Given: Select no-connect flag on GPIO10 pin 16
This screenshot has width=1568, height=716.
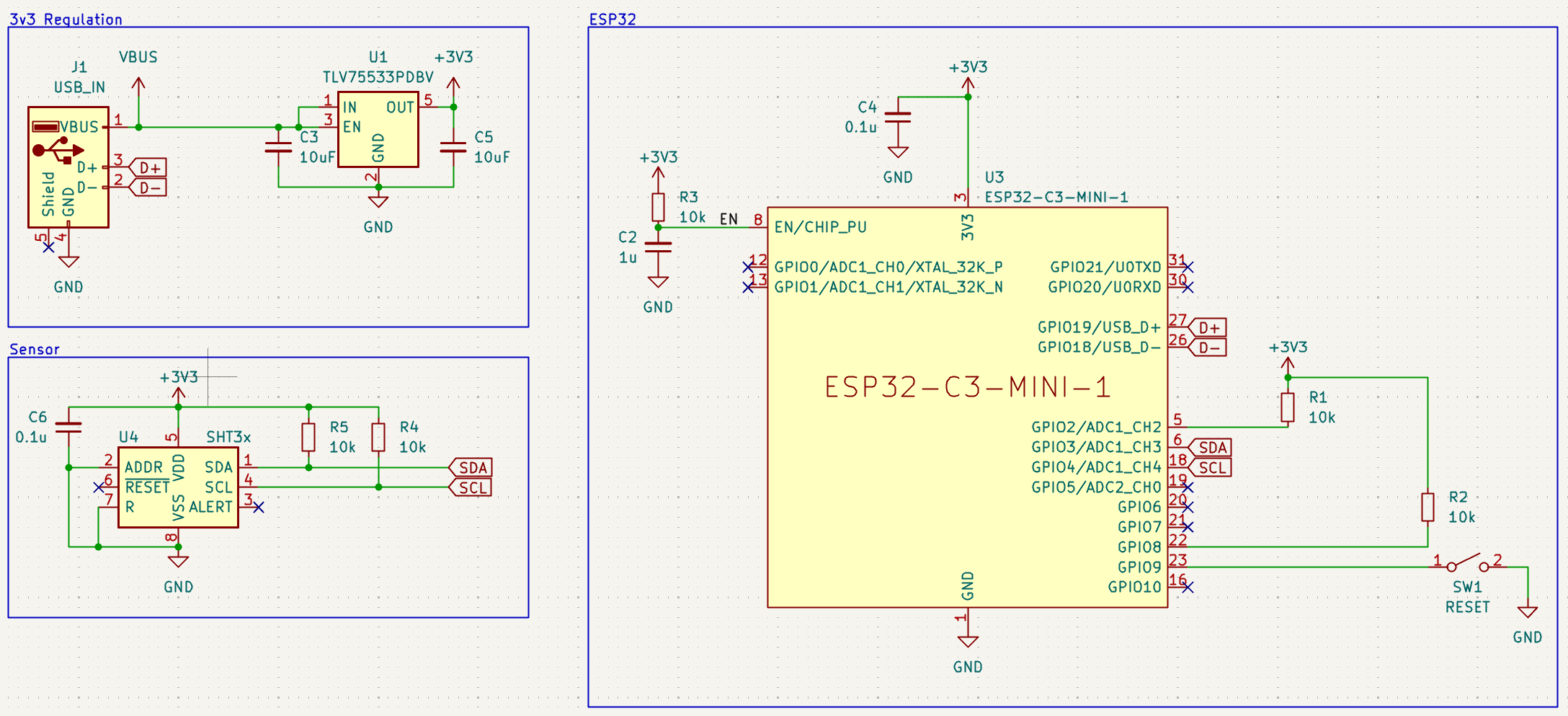Looking at the screenshot, I should (1188, 588).
